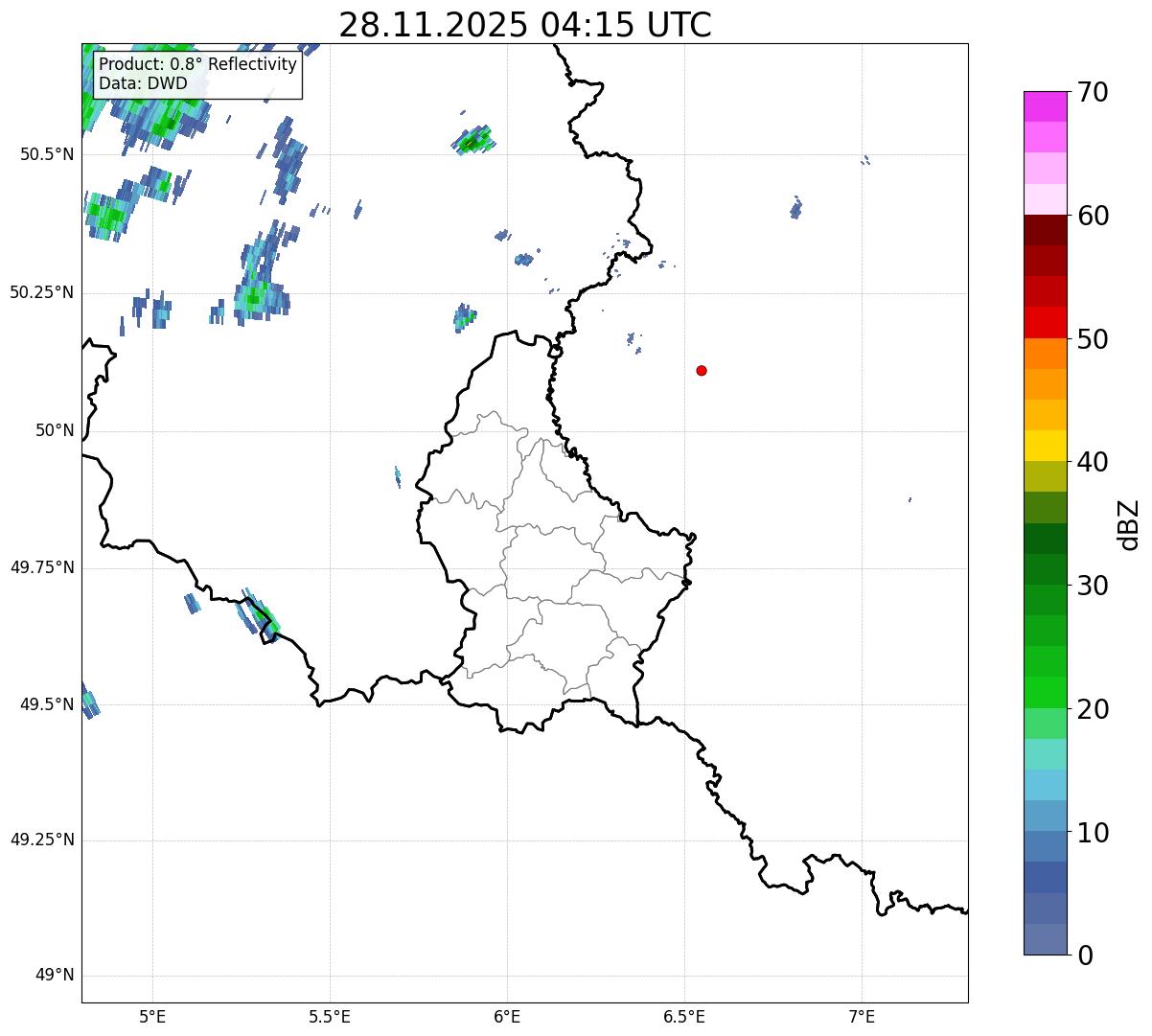The image size is (1152, 1036).
Task: Pick the bottom grey-blue colorbar segment
Action: (x=1051, y=939)
